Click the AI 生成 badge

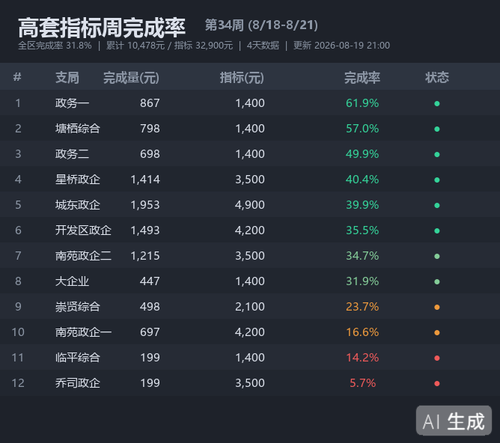point(454,421)
